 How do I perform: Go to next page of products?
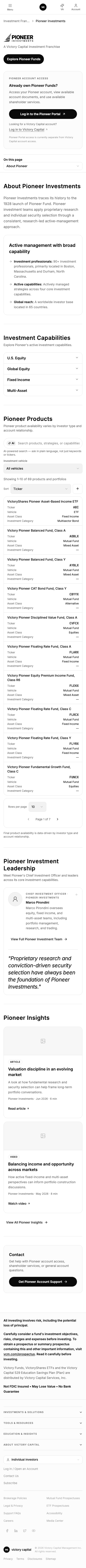[58, 819]
